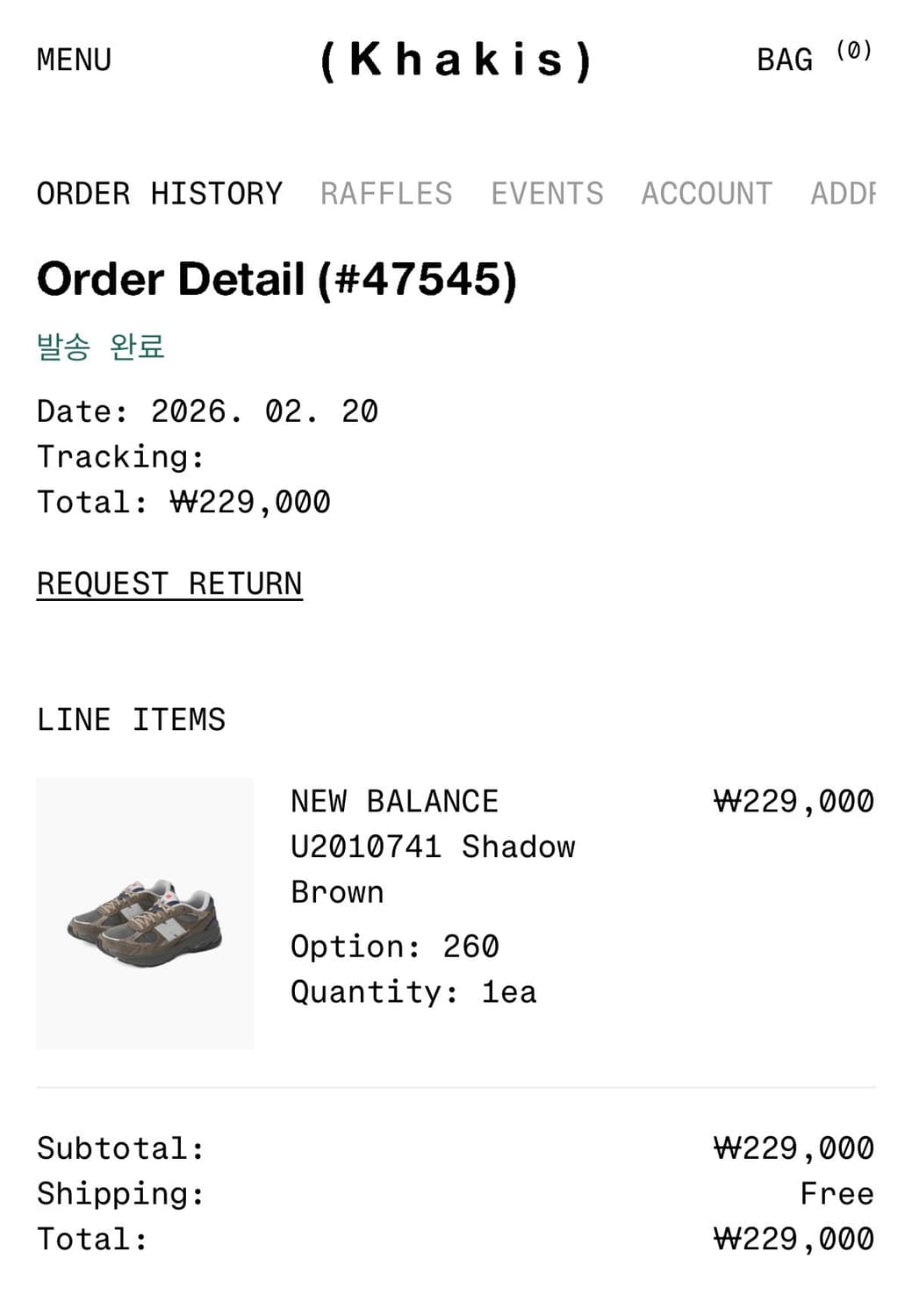
Task: Open the ACCOUNT tab
Action: (707, 193)
